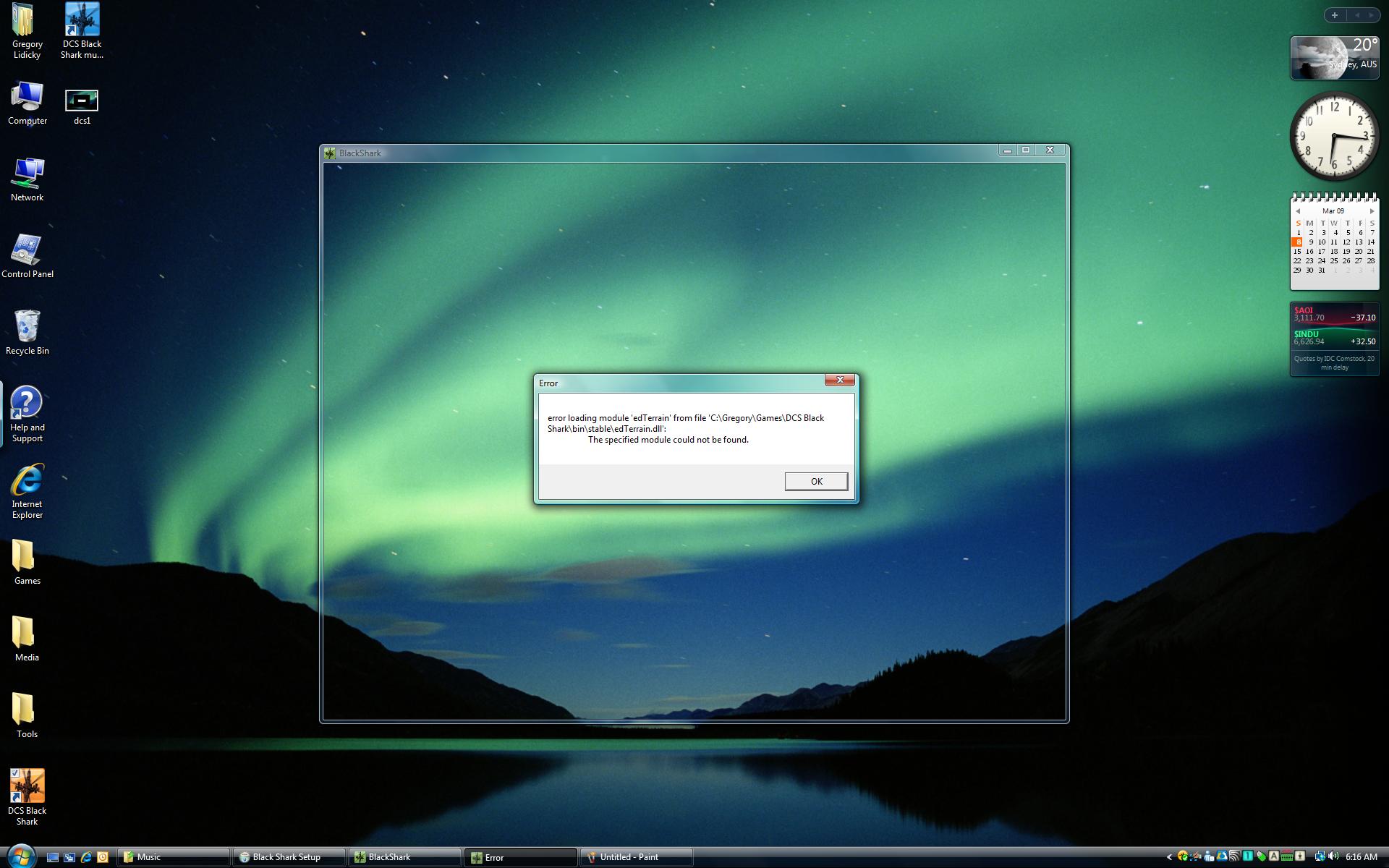Add gadget with sidebar plus button
The image size is (1389, 868).
tap(1335, 15)
